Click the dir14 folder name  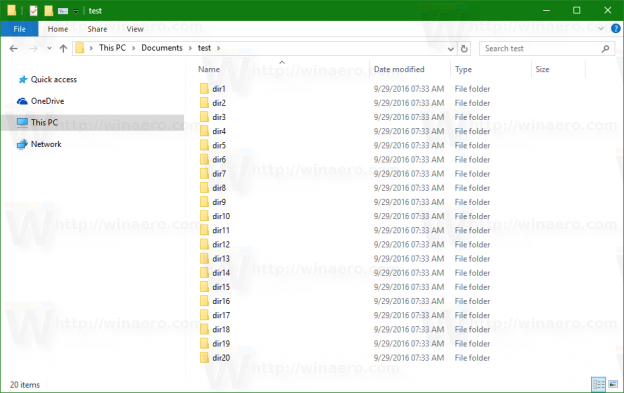coord(221,273)
